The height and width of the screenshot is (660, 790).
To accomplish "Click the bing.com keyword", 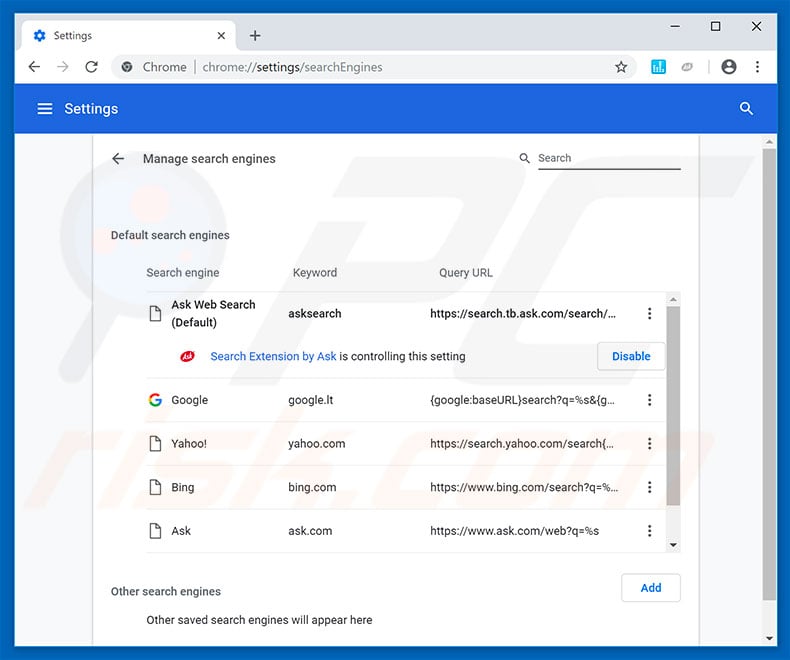I will point(312,487).
